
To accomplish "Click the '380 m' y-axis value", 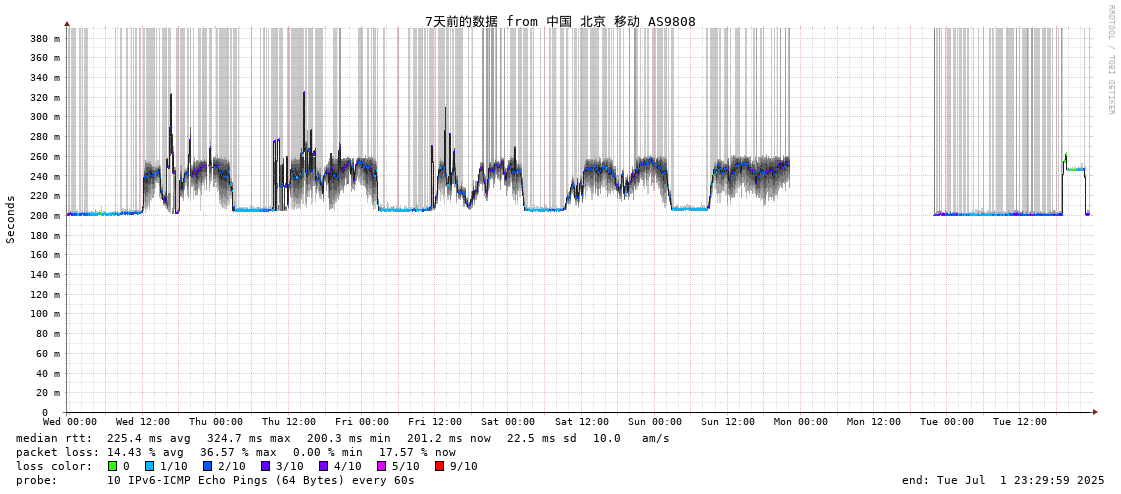I will click(45, 39).
